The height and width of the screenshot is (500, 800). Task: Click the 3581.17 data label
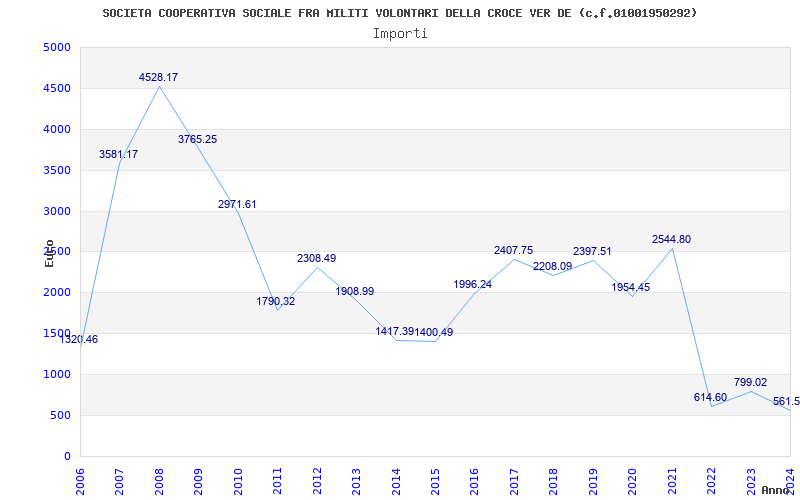pyautogui.click(x=118, y=155)
